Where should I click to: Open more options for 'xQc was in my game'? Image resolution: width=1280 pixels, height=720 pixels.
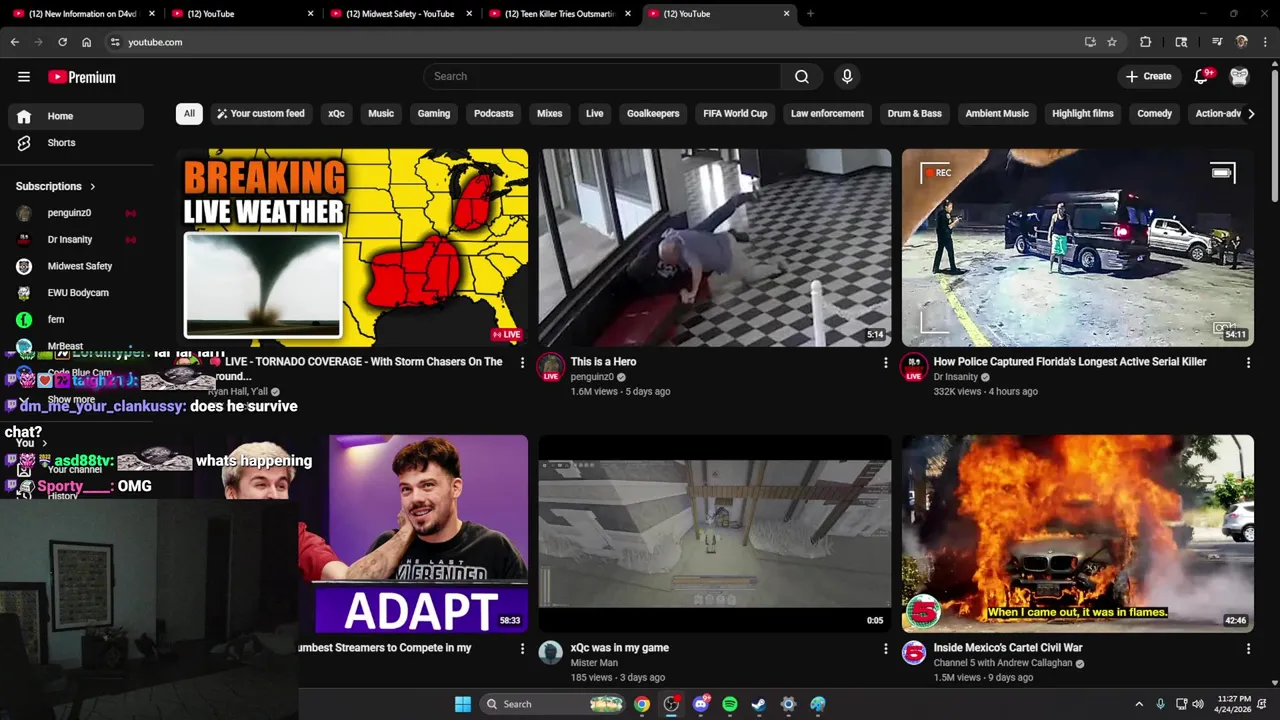tap(885, 648)
